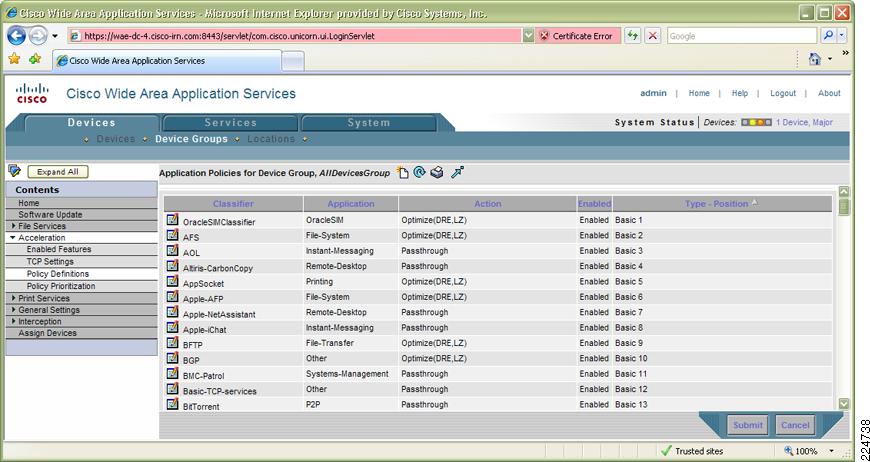870x462 pixels.
Task: Click the Google search magnifier icon
Action: point(827,36)
